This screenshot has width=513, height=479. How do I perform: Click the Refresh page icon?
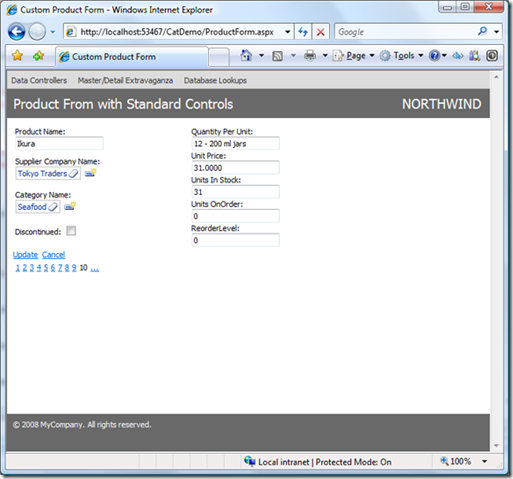point(303,32)
